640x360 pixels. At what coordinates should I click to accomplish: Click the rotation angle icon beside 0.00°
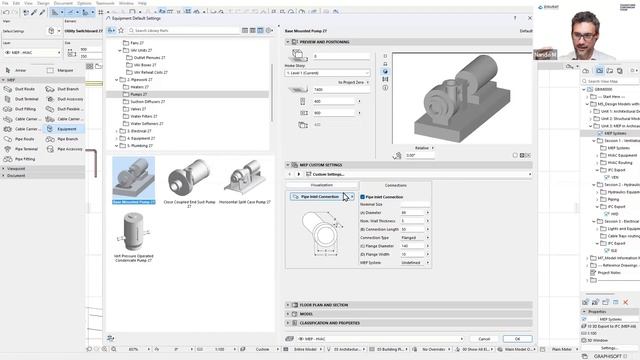(397, 156)
